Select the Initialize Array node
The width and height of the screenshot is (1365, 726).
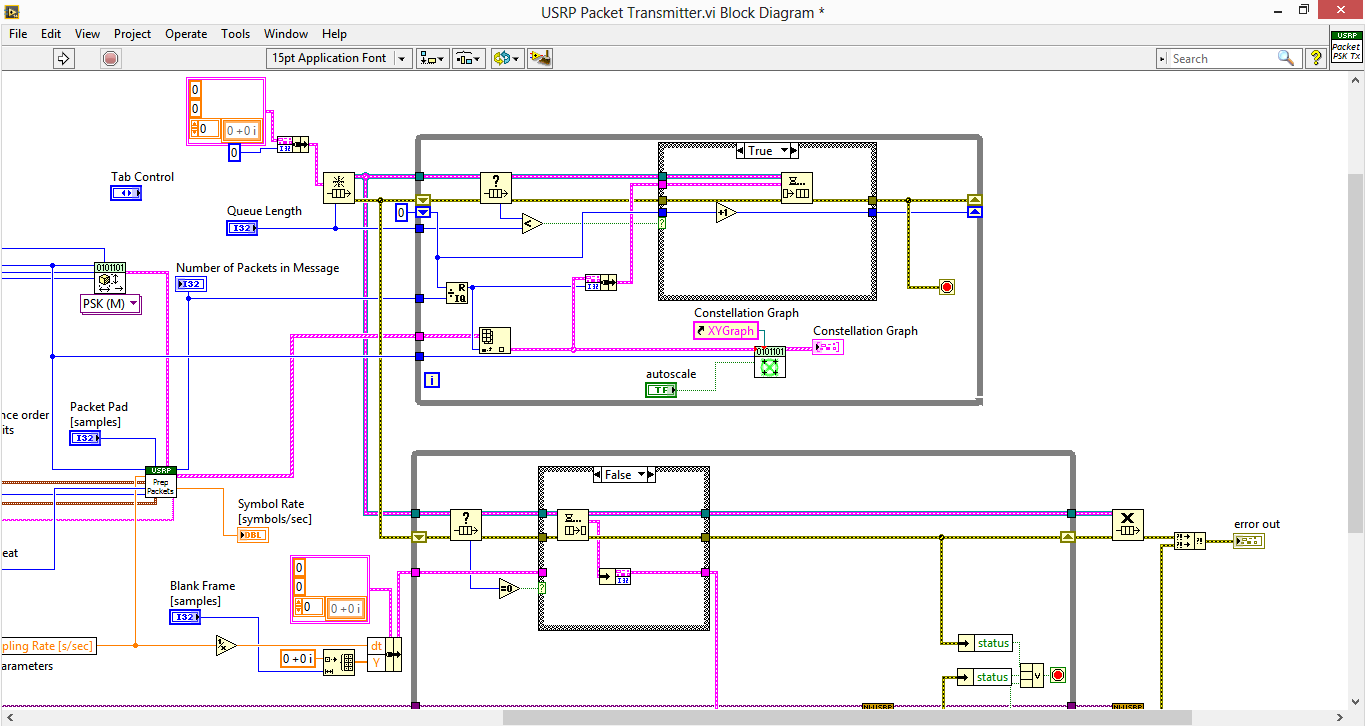[x=339, y=662]
